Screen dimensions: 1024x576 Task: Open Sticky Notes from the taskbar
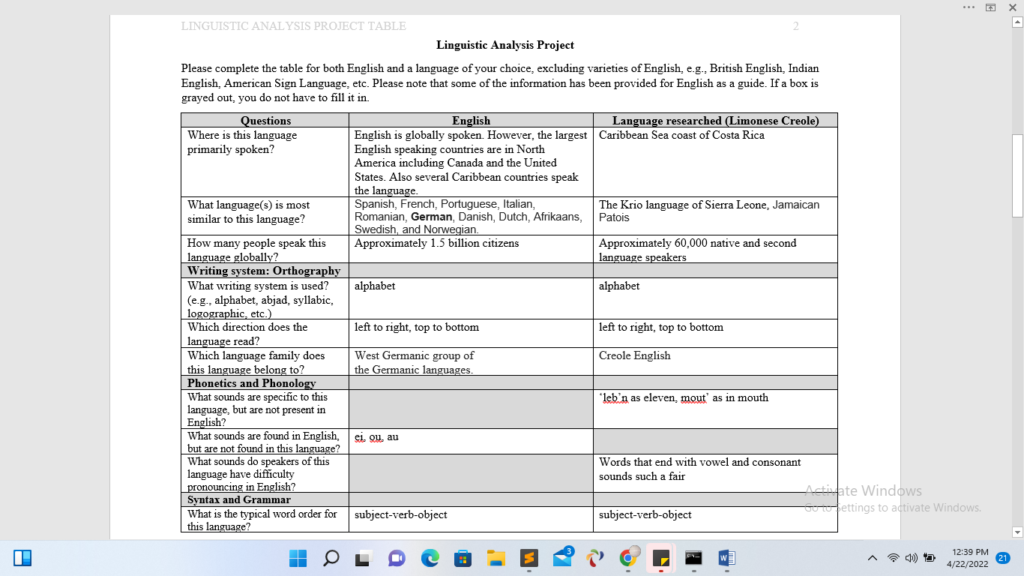pos(660,558)
